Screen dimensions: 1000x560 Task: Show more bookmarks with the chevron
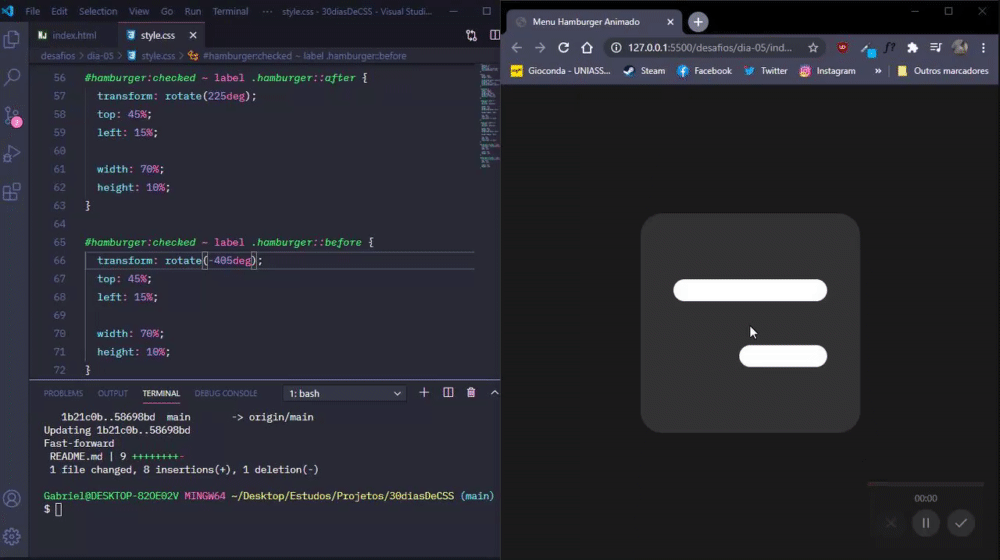(x=878, y=71)
